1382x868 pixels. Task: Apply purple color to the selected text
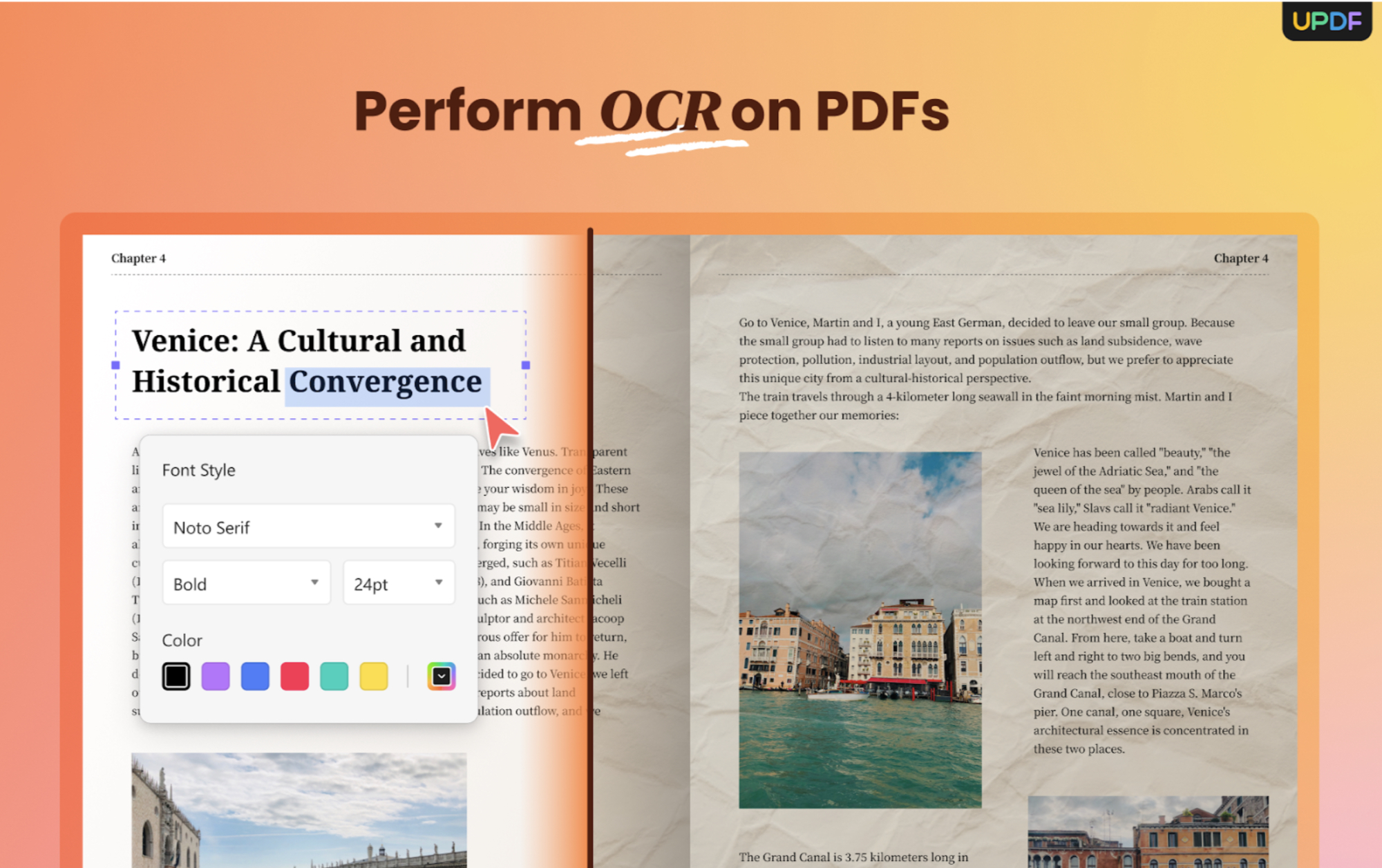[216, 676]
